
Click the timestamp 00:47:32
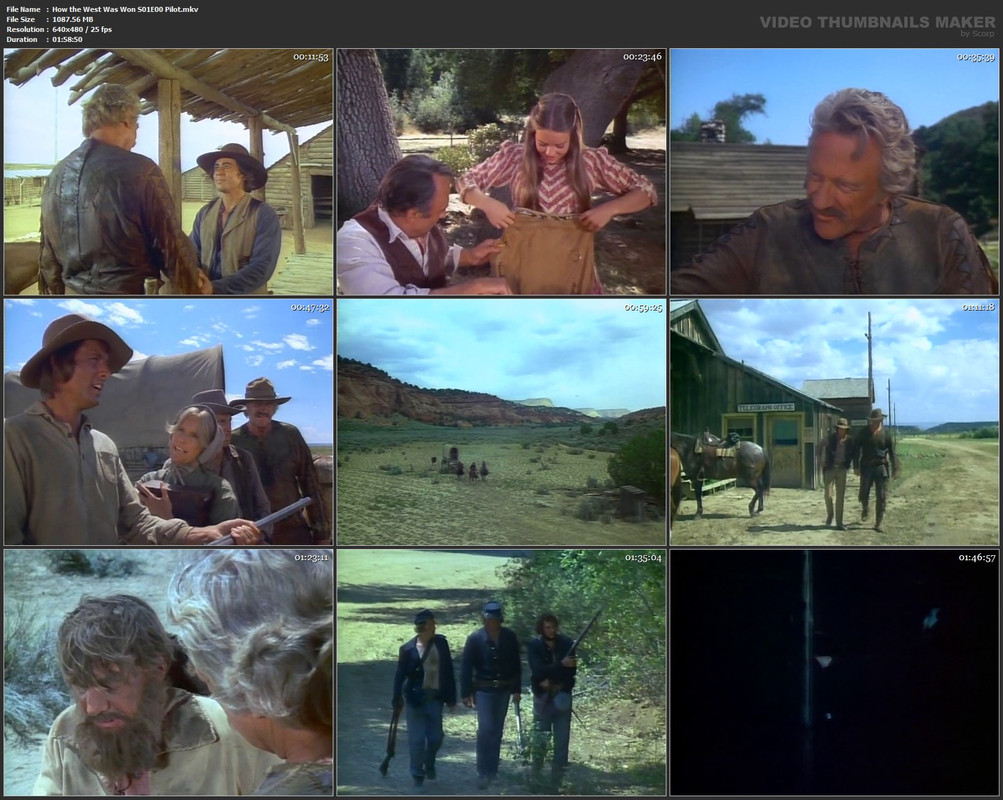[311, 308]
